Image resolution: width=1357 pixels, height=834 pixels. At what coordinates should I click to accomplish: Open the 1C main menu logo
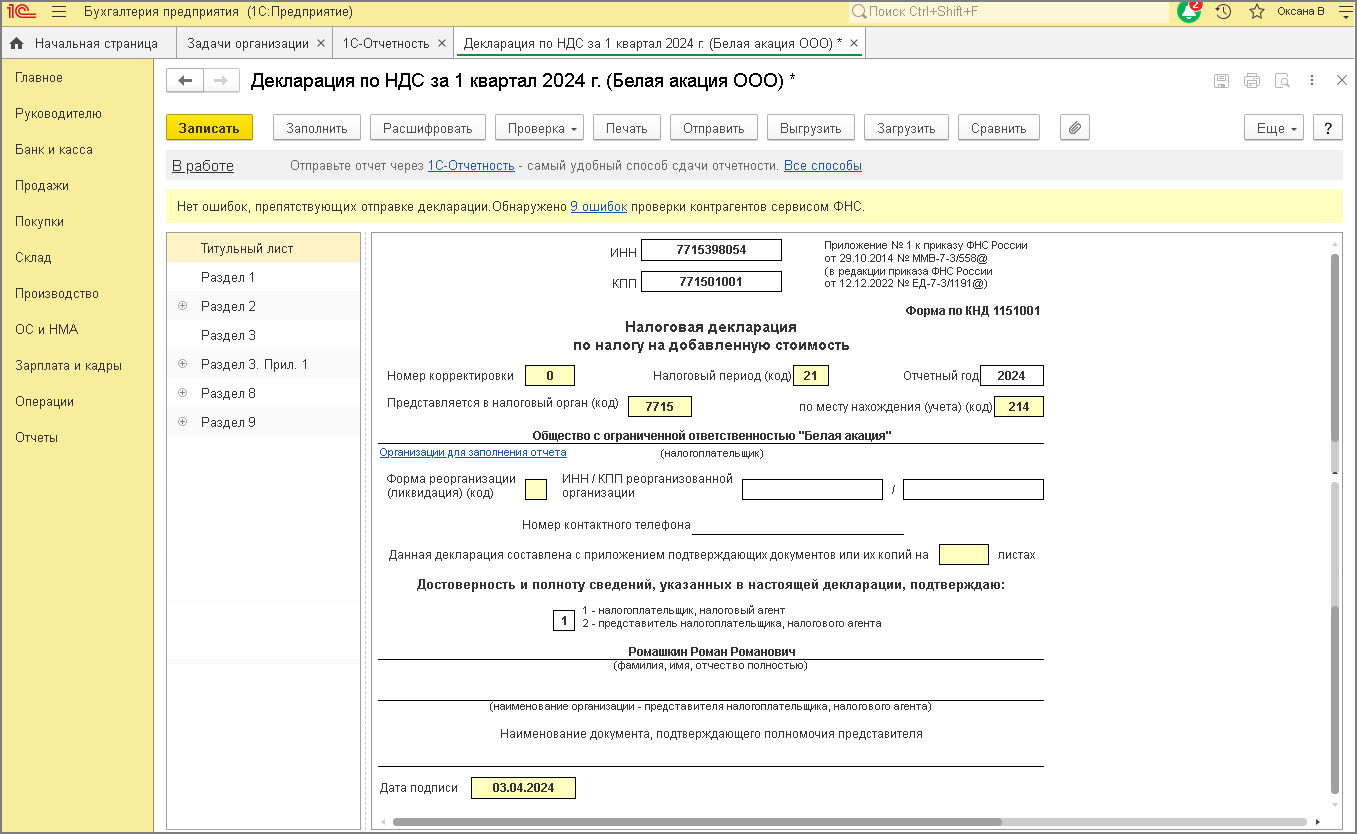tap(22, 12)
